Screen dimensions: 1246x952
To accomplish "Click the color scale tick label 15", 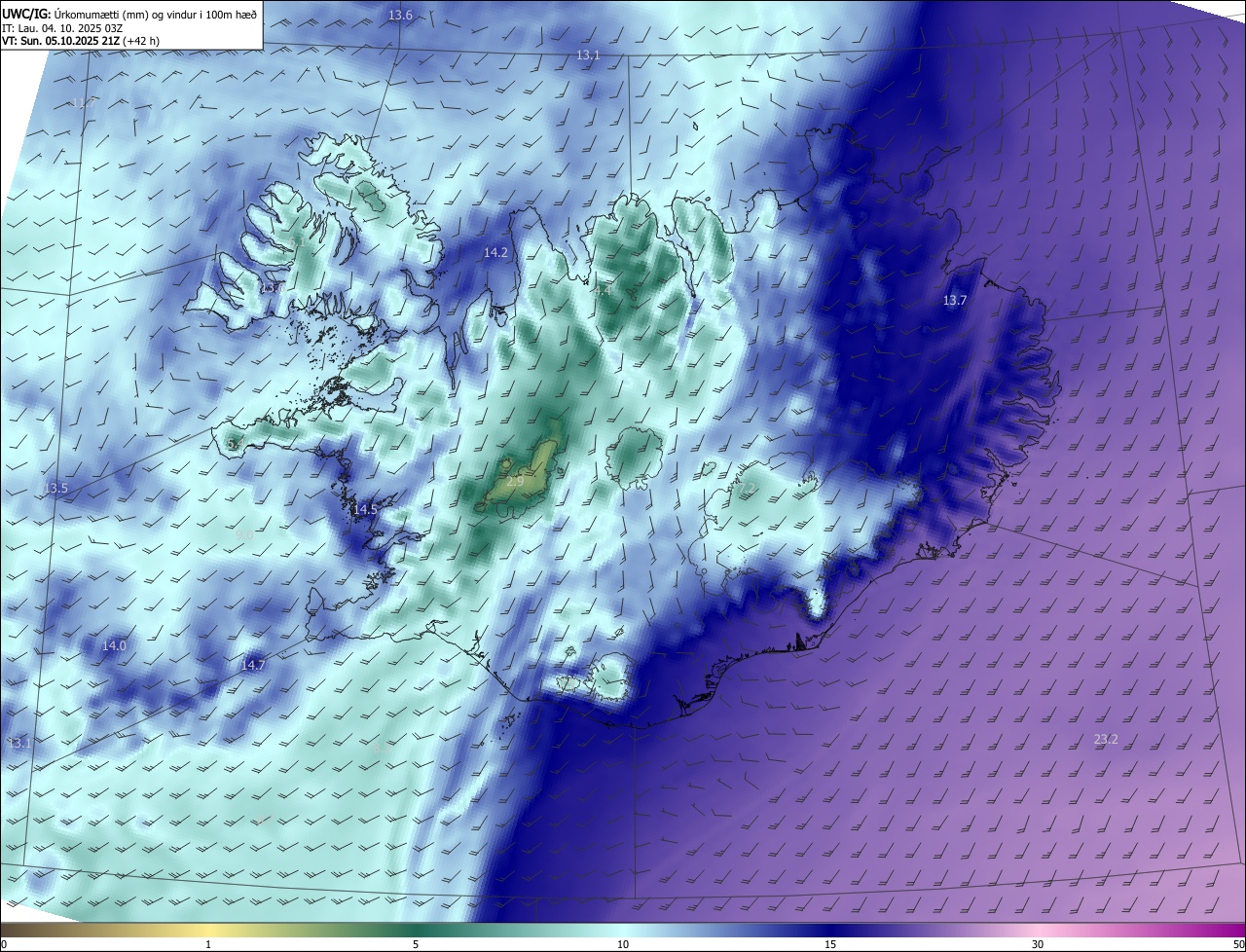I will tap(830, 944).
